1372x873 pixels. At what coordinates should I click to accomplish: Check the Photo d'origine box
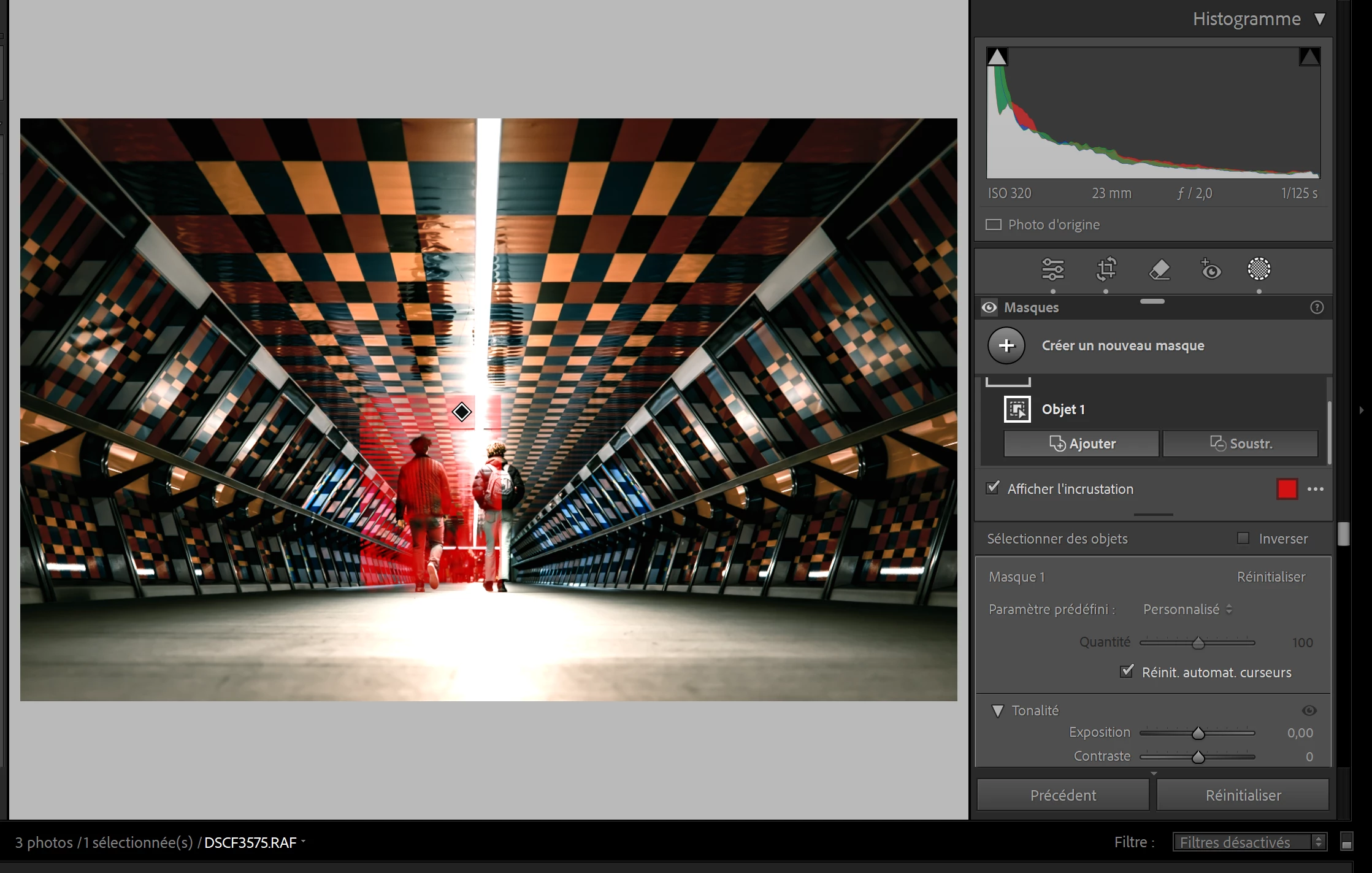click(x=993, y=225)
